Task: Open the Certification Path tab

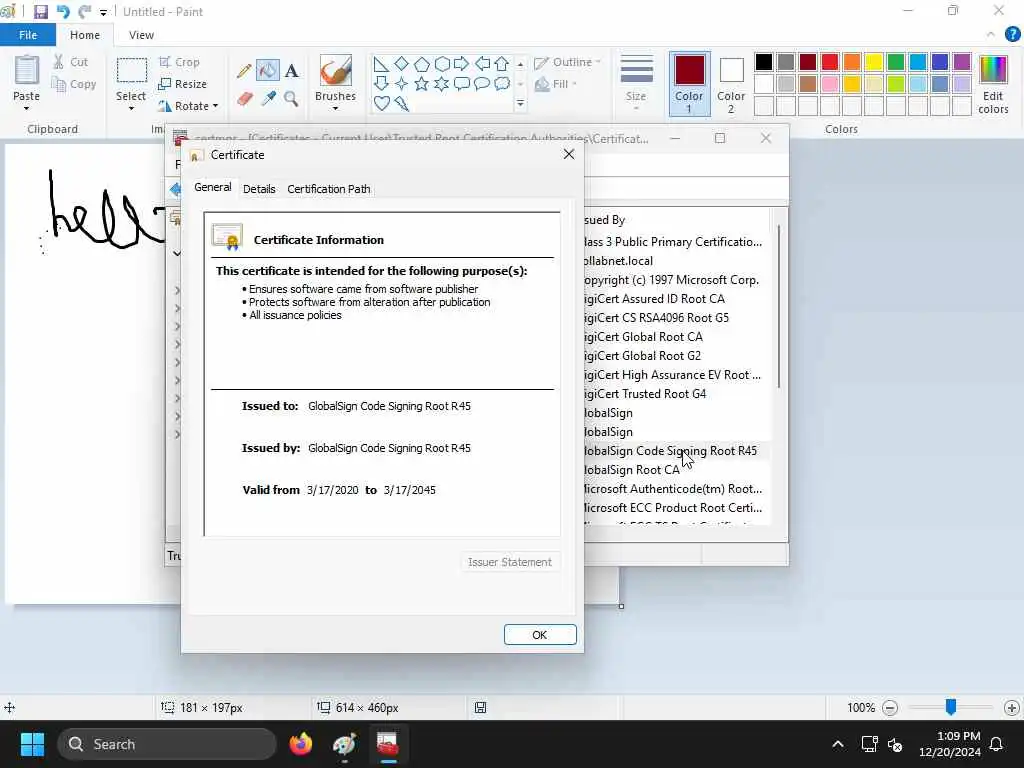Action: [328, 189]
